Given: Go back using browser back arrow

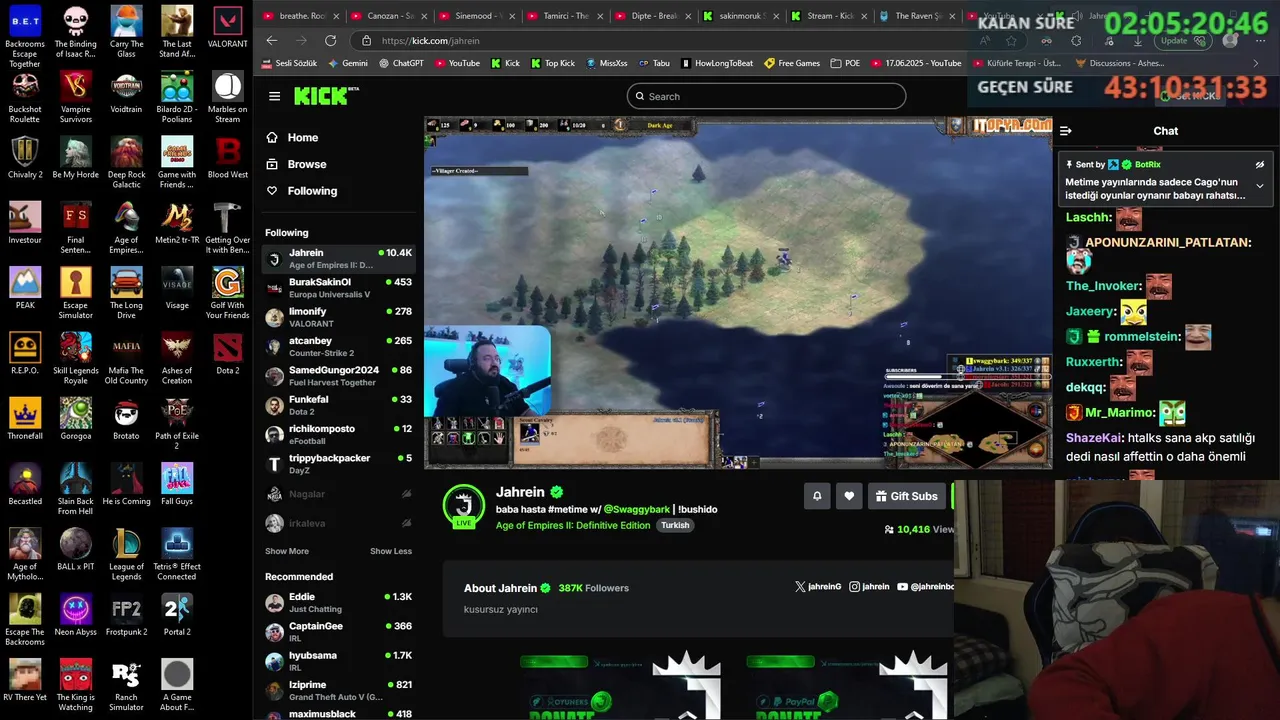Looking at the screenshot, I should click(272, 41).
